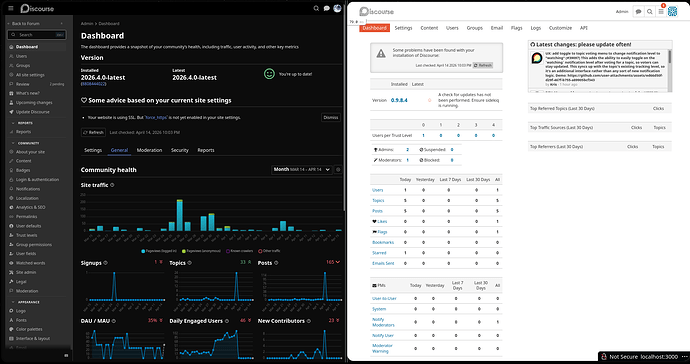The image size is (690, 364).
Task: Click info icon next to New Contributors
Action: click(x=308, y=321)
